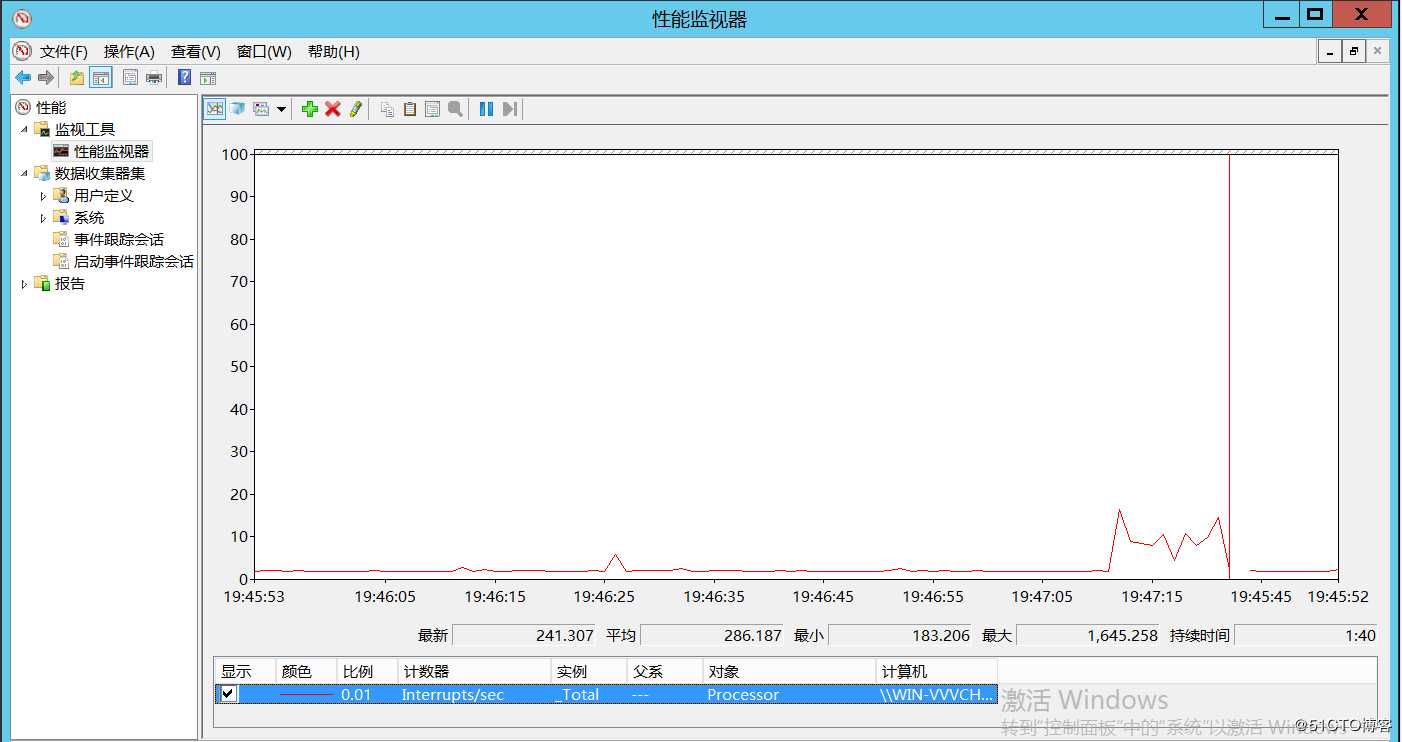This screenshot has width=1402, height=742.
Task: Click the green Add counter plus icon
Action: 310,109
